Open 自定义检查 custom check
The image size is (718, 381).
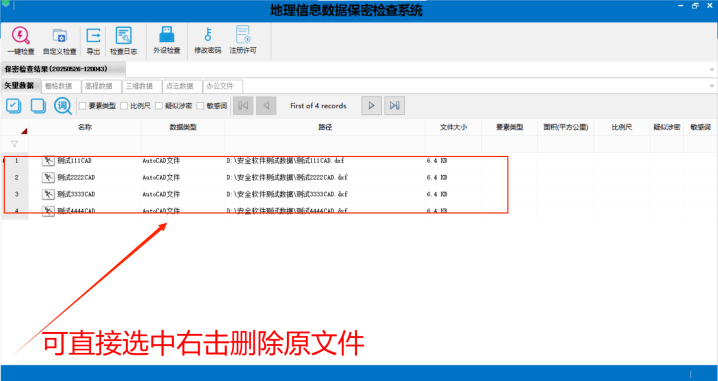point(60,41)
